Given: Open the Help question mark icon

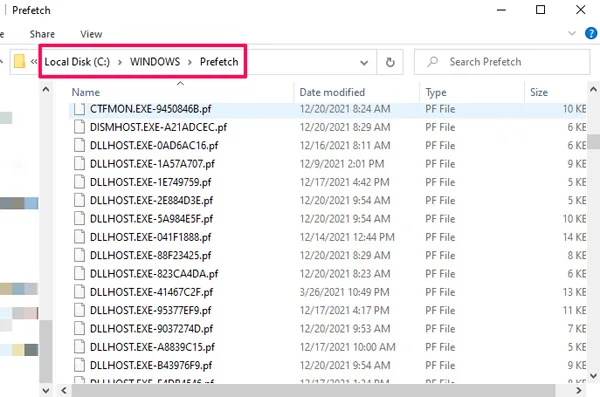Looking at the screenshot, I should coord(591,34).
